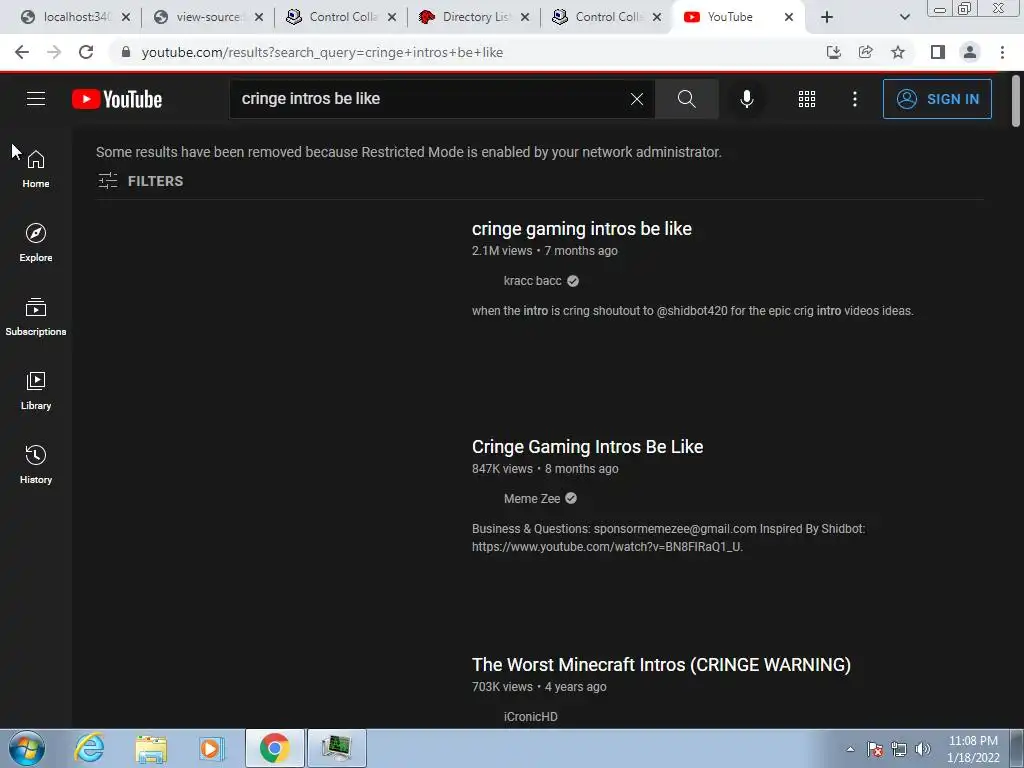Click the address bar URL
The height and width of the screenshot is (768, 1024).
tap(322, 52)
